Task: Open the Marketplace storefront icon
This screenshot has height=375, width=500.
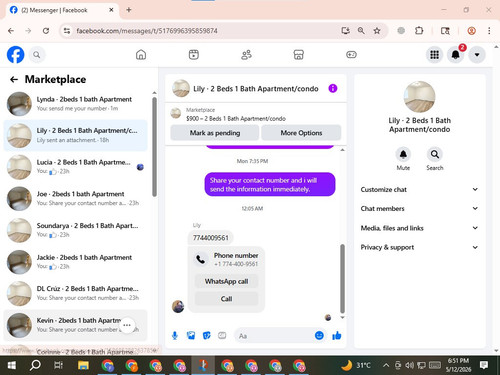Action: 299,55
